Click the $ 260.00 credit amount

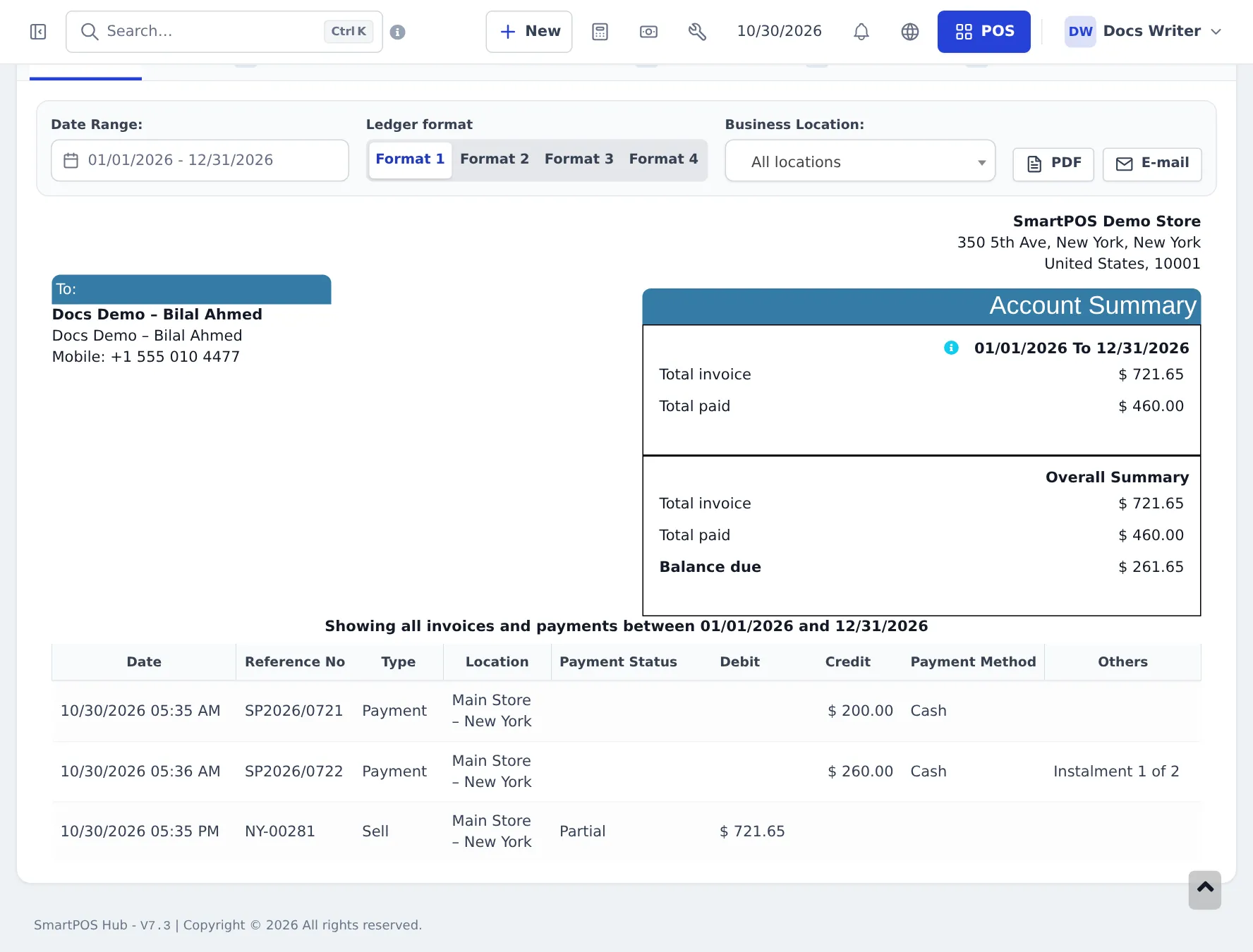(860, 771)
